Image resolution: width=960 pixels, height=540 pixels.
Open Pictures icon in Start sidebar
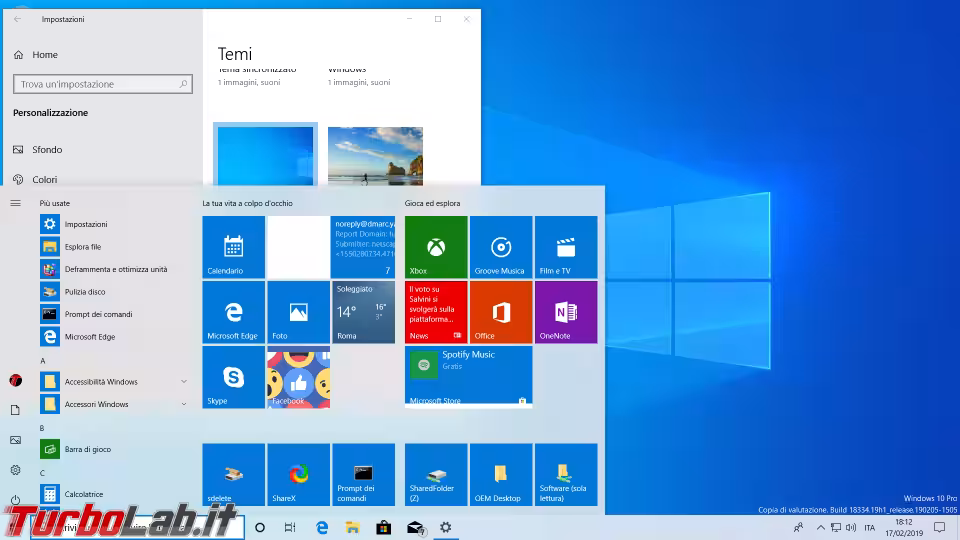pyautogui.click(x=15, y=440)
